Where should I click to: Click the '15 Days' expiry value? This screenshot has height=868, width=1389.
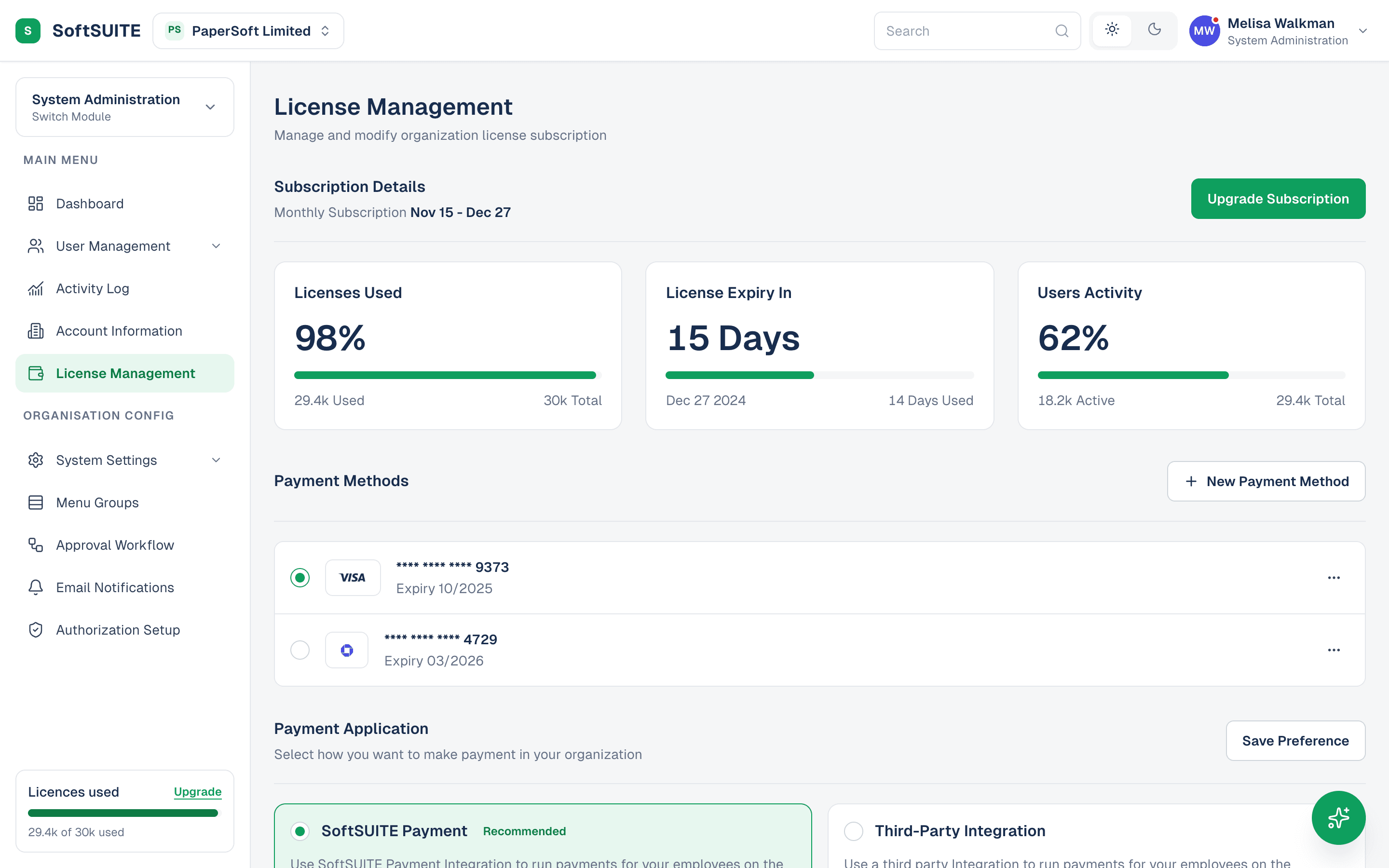click(x=733, y=338)
